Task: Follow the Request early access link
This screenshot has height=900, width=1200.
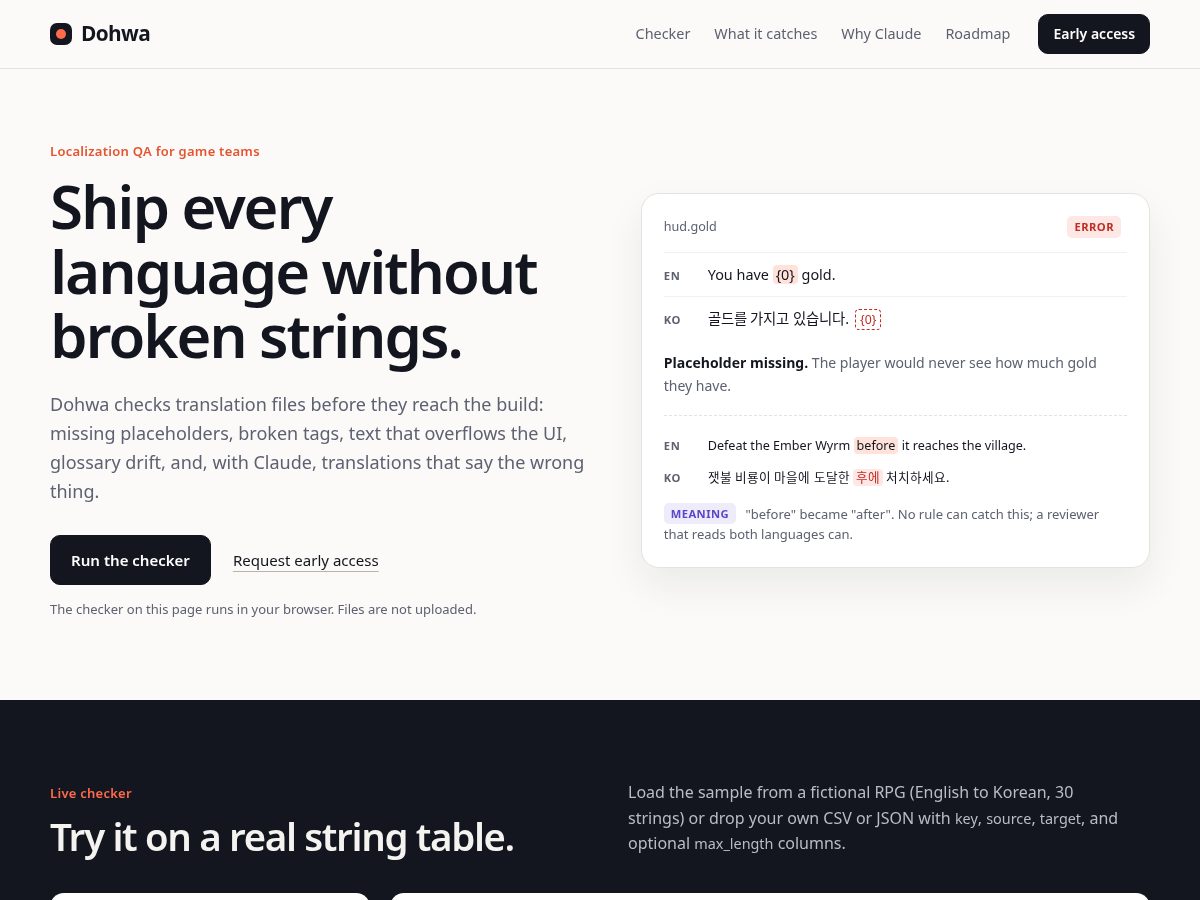Action: 306,561
